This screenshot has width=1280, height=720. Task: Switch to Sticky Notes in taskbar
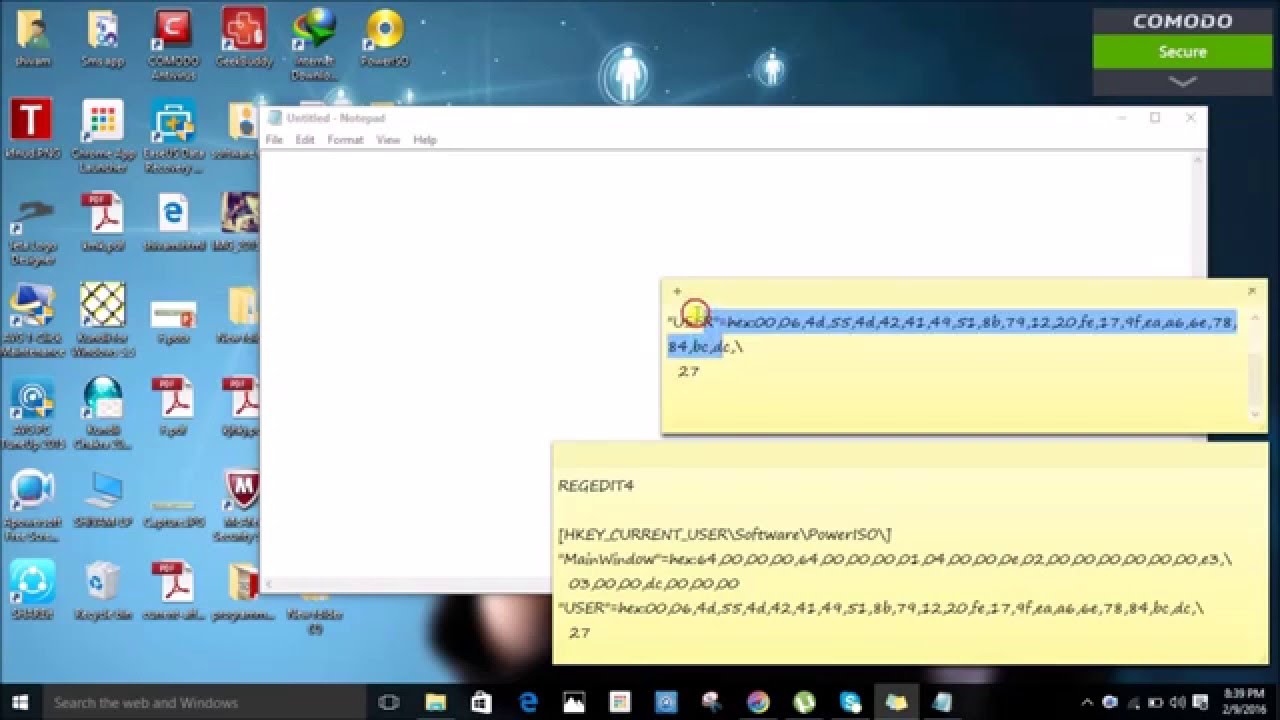coord(896,702)
